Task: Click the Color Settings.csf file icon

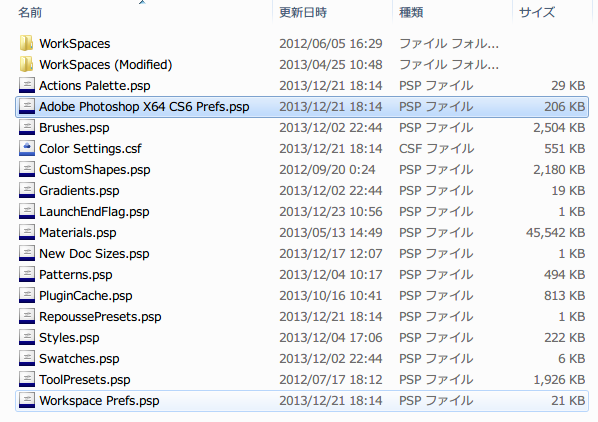Action: pyautogui.click(x=27, y=148)
